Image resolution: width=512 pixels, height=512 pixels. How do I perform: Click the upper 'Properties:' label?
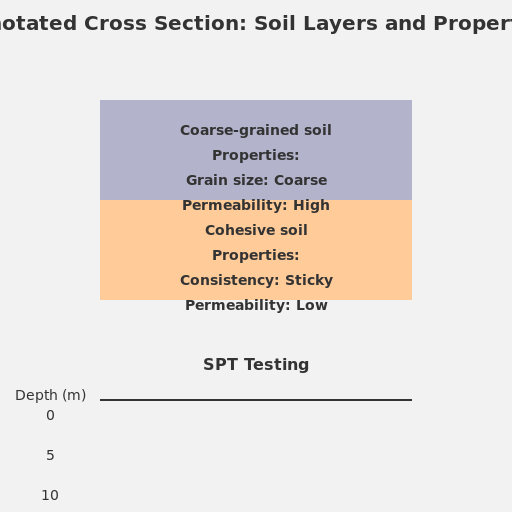[x=256, y=155]
